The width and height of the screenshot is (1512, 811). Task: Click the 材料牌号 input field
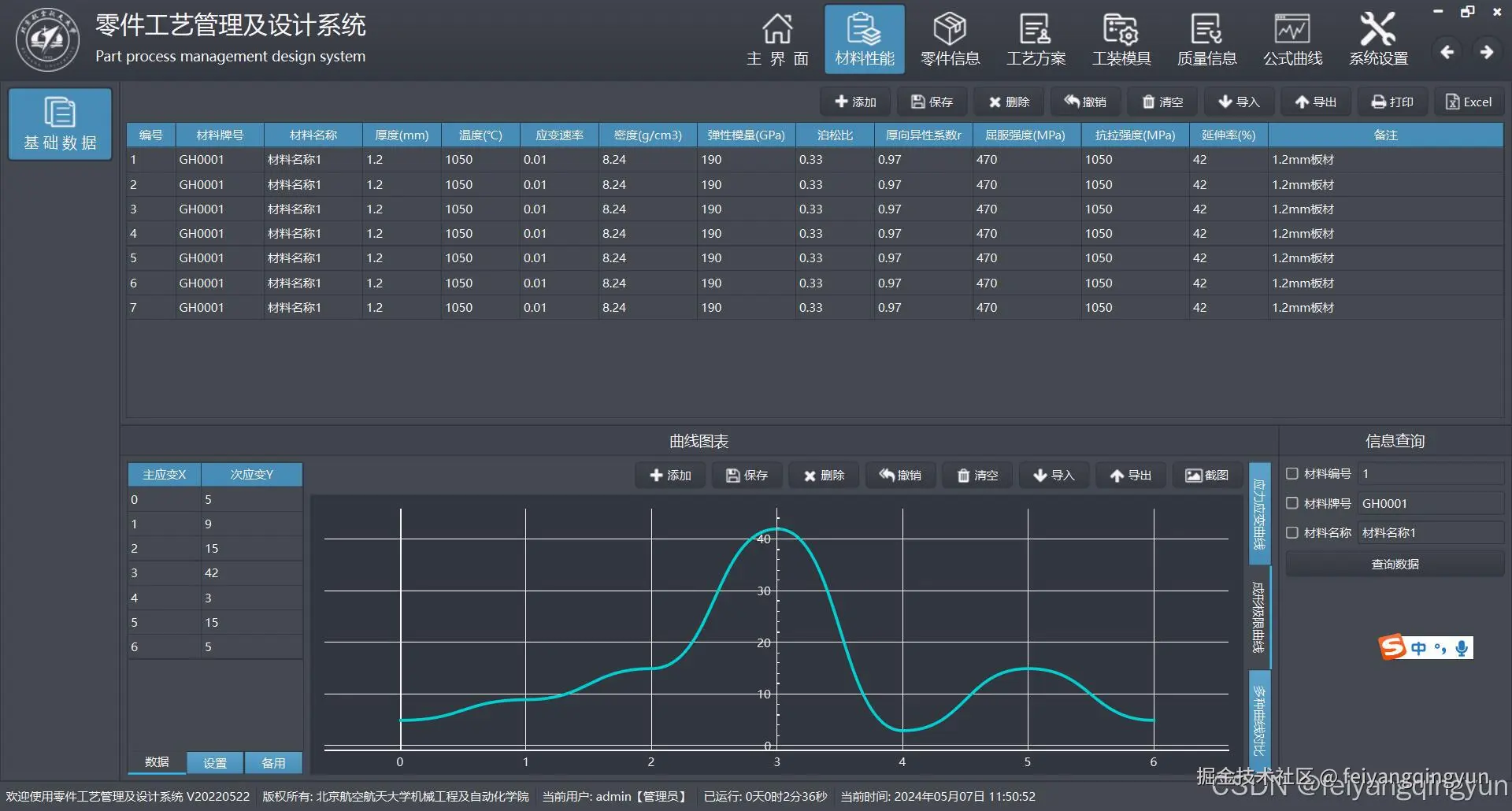[1431, 503]
